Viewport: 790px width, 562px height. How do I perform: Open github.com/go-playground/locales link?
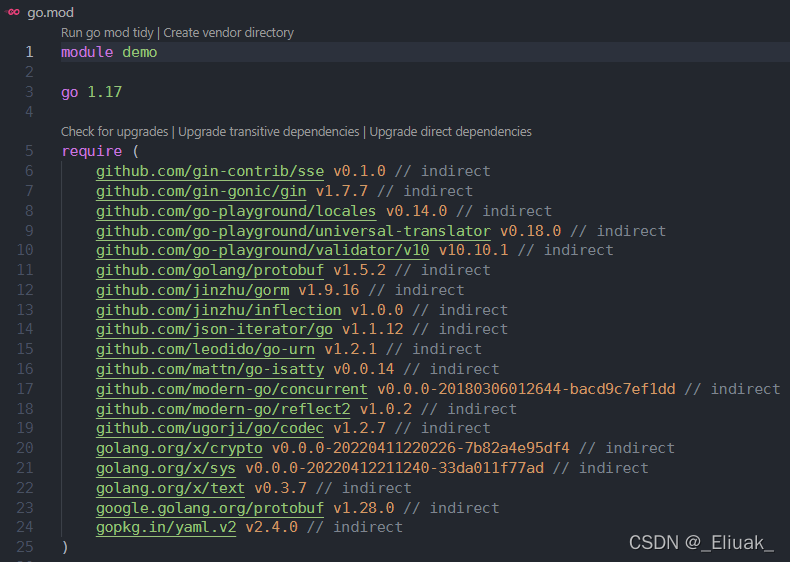(236, 211)
